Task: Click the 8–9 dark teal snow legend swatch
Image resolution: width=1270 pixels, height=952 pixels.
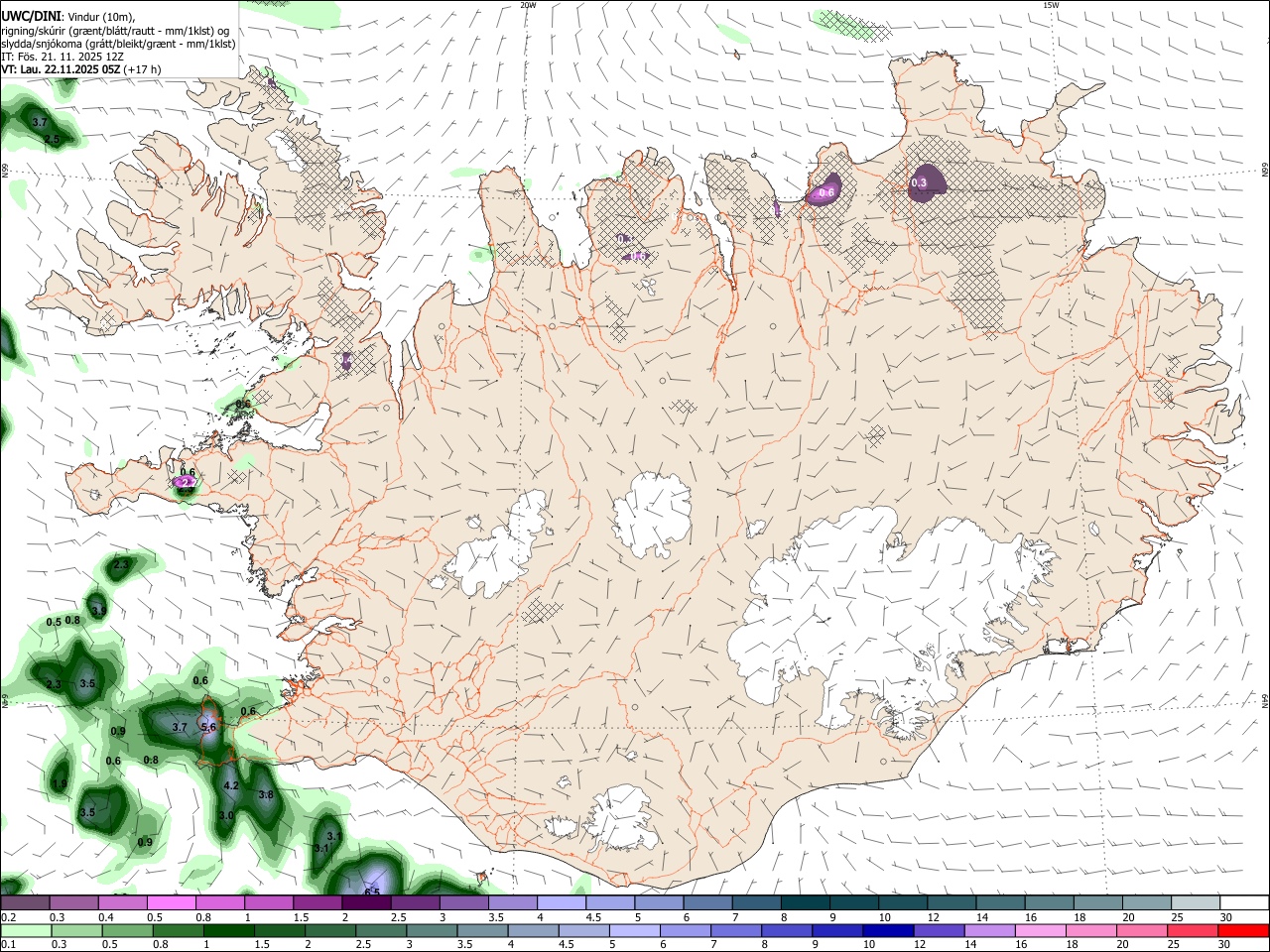Action: (805, 903)
